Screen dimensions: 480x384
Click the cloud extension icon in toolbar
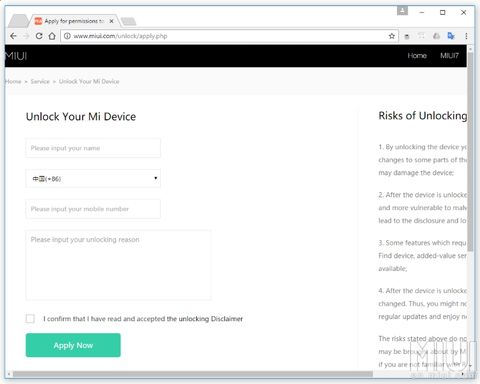(x=436, y=36)
